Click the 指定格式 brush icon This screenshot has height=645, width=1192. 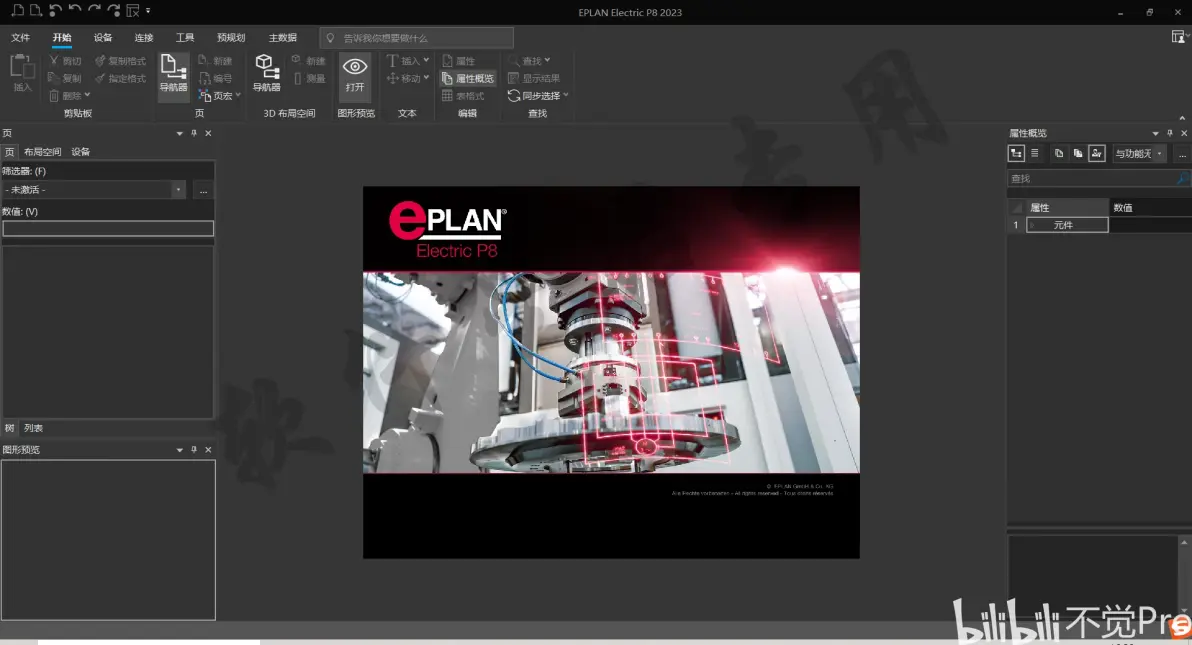(100, 78)
